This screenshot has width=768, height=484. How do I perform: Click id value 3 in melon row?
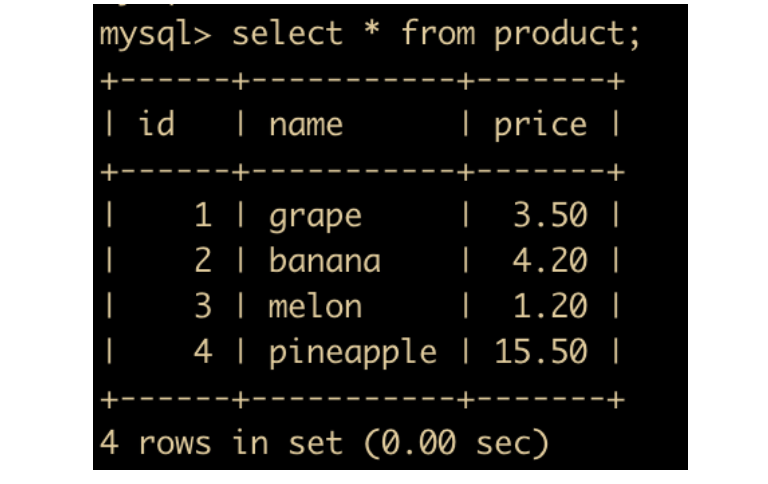coord(203,306)
